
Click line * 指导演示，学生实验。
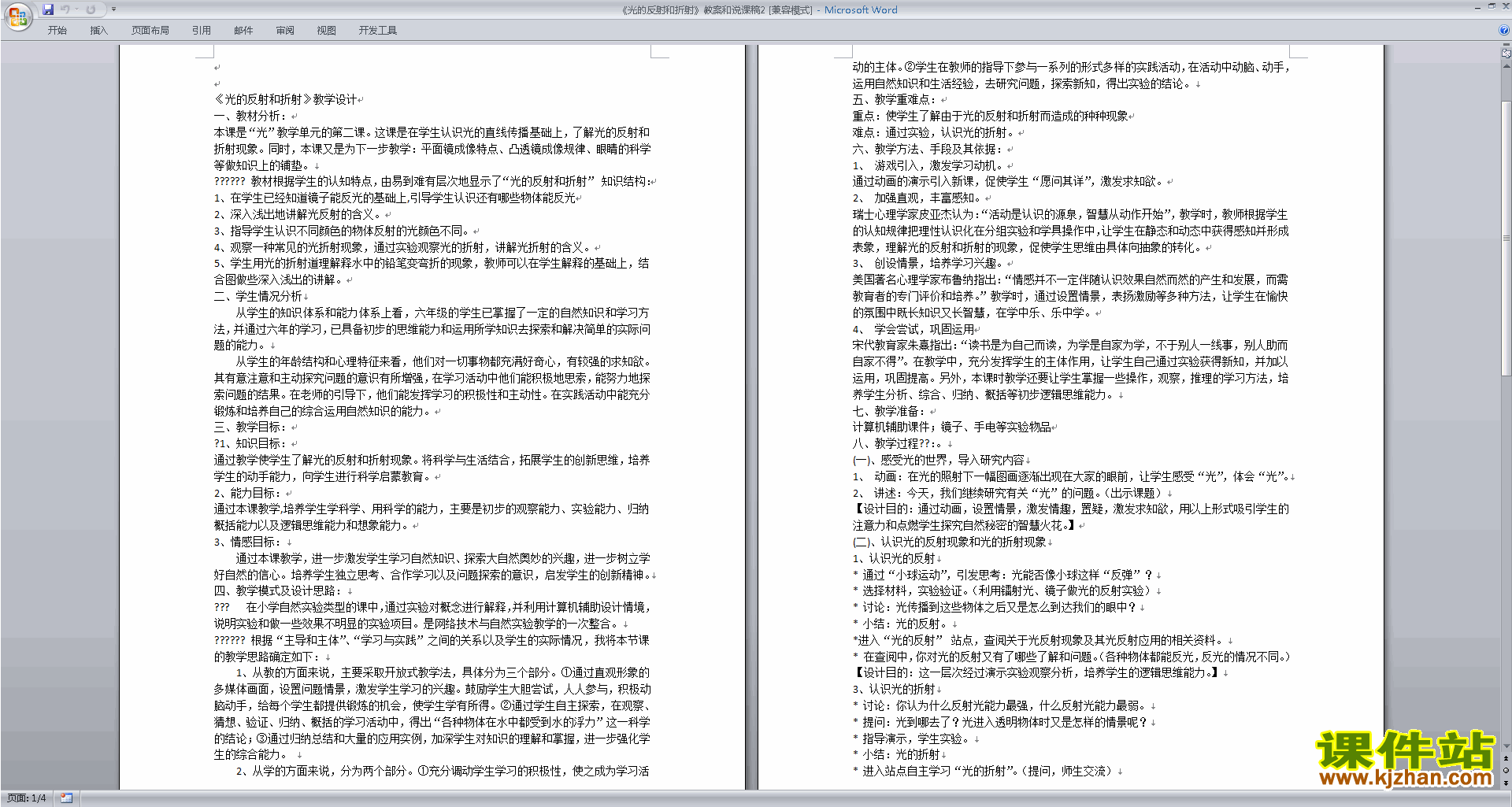pos(913,739)
